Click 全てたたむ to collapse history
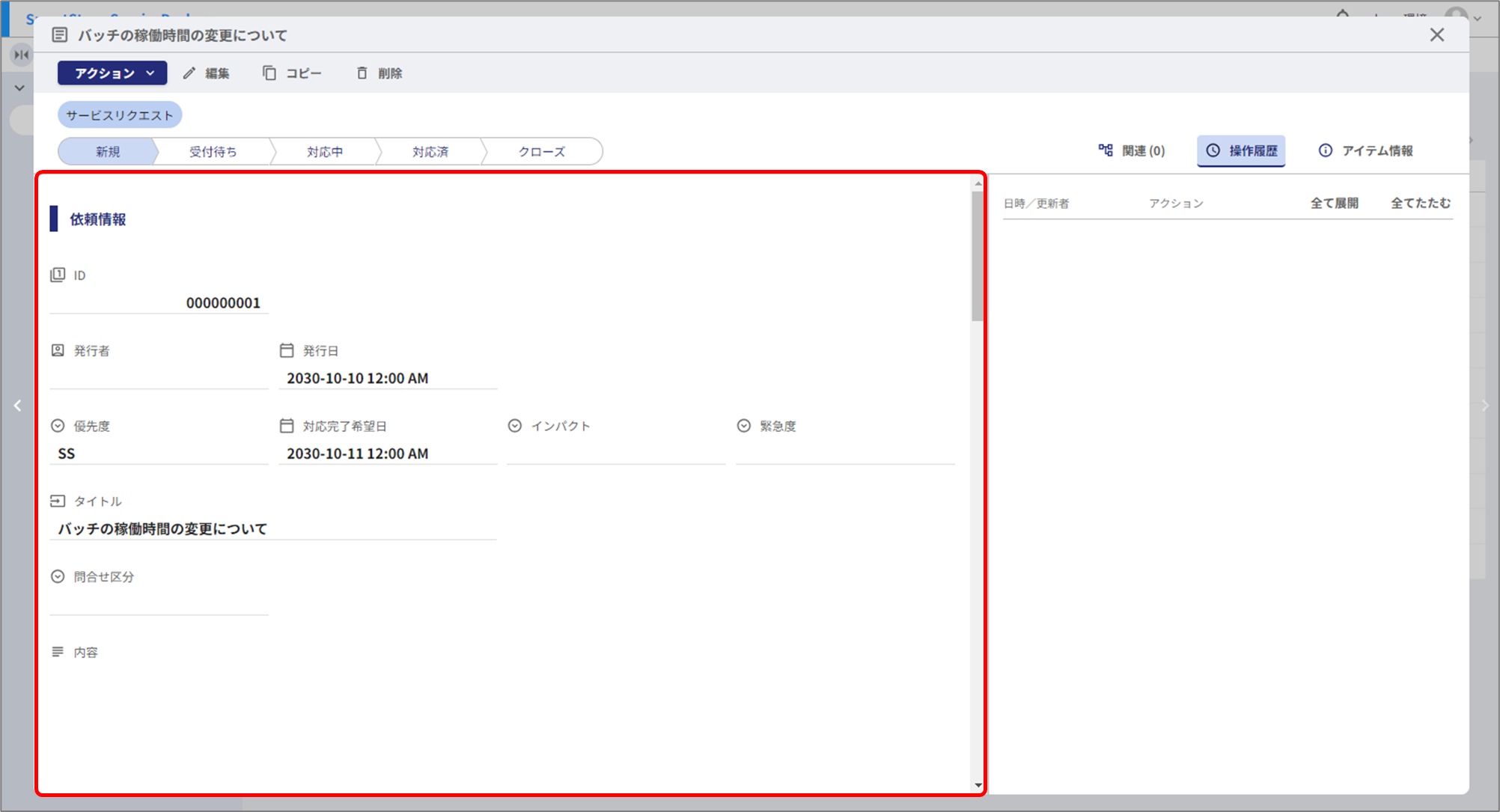 point(1420,203)
